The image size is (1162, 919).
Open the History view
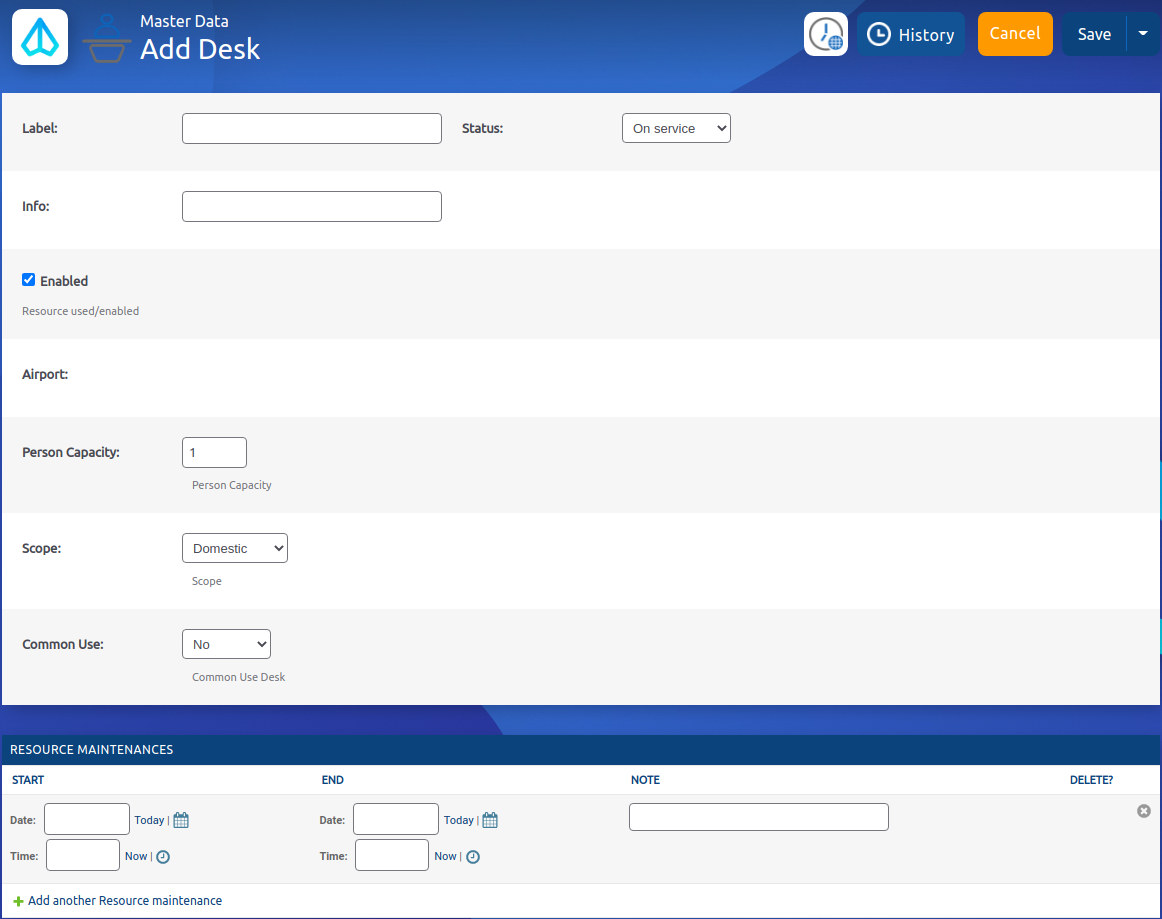(x=910, y=34)
